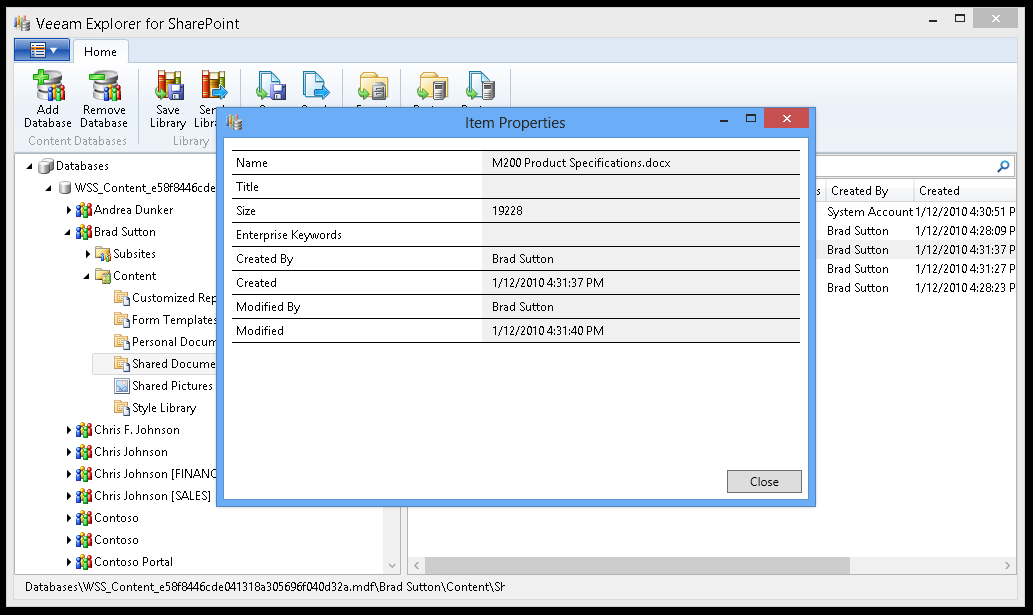Click the tree scrollbar down arrow
This screenshot has width=1033, height=615.
tap(392, 566)
